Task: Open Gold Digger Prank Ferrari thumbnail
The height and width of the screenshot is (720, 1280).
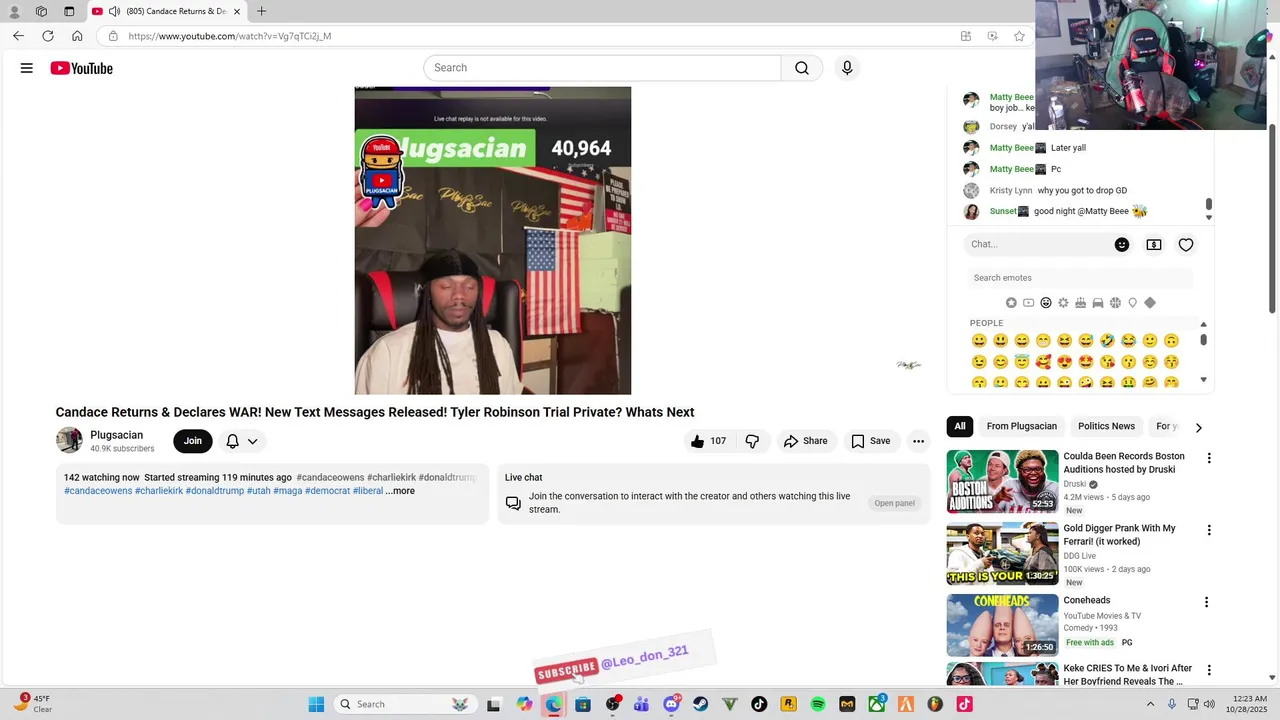Action: pos(1002,553)
